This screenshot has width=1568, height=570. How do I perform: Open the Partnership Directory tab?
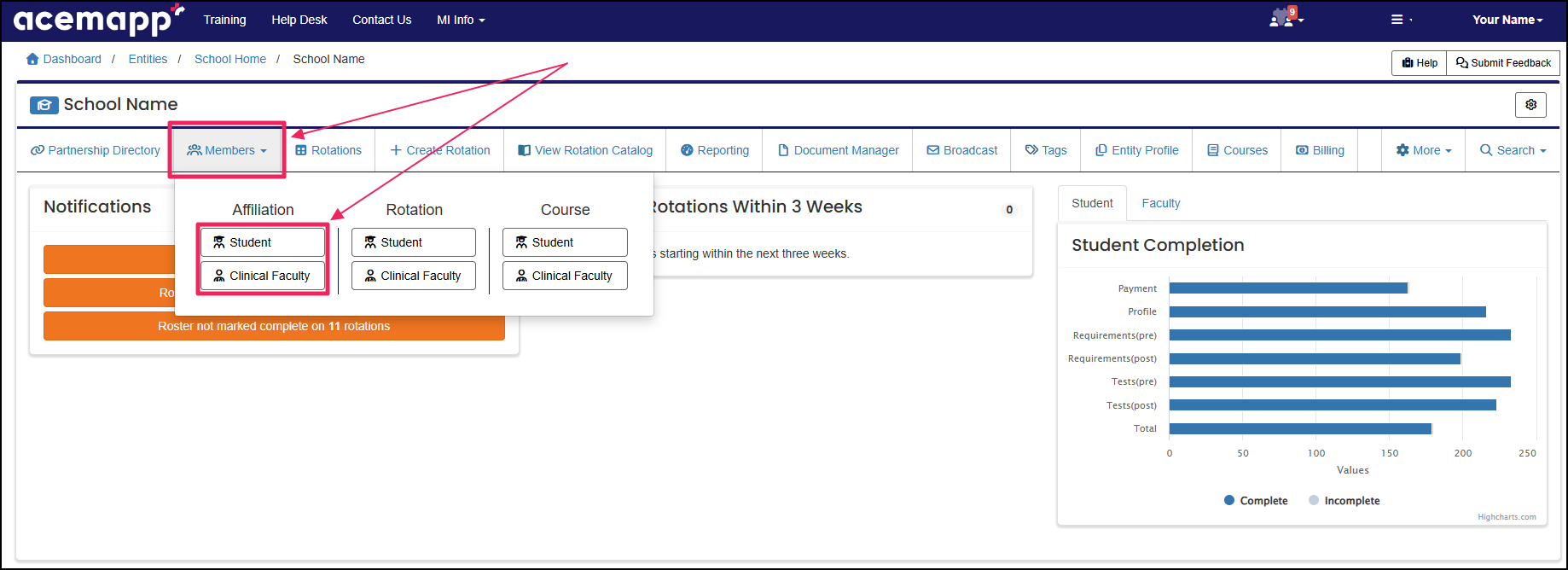click(96, 150)
